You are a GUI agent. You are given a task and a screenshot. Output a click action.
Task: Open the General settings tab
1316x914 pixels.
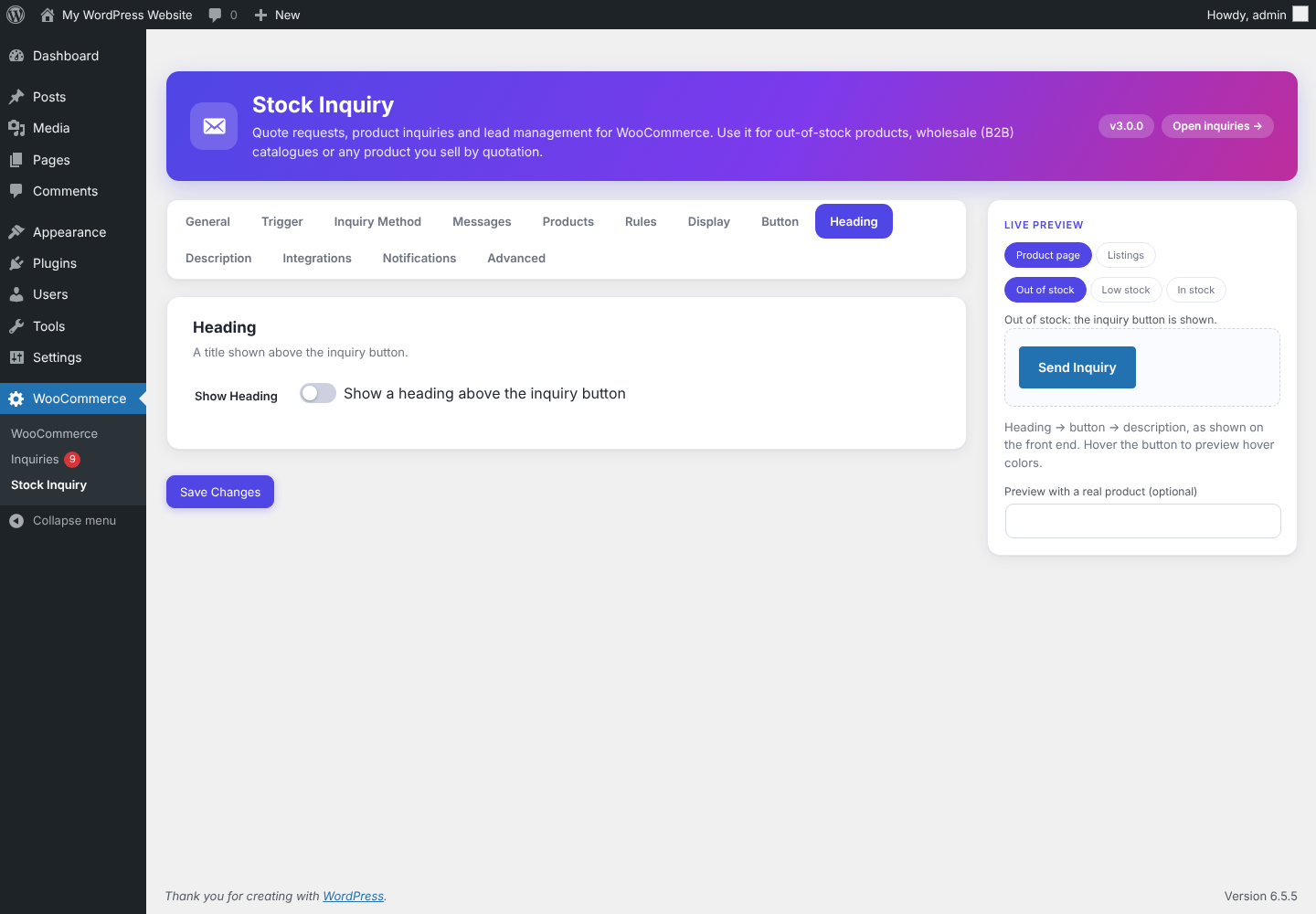coord(207,221)
